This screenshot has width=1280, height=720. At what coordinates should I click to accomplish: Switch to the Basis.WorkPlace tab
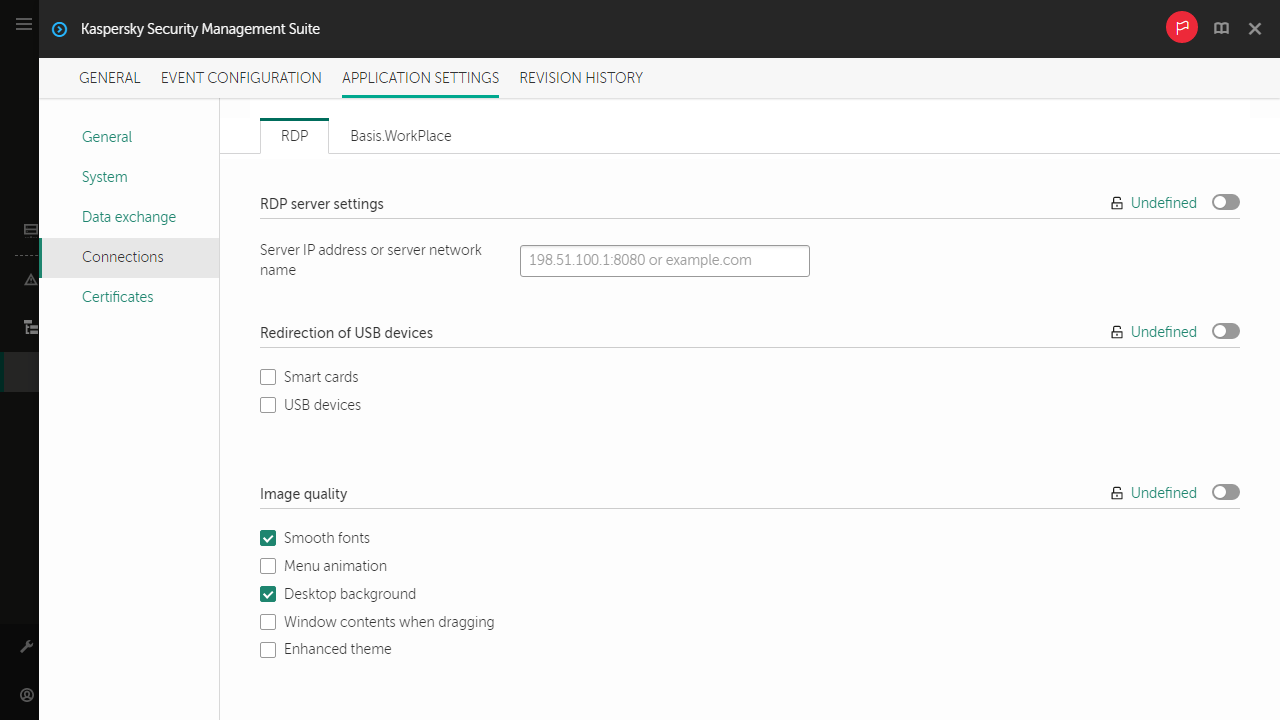[400, 135]
